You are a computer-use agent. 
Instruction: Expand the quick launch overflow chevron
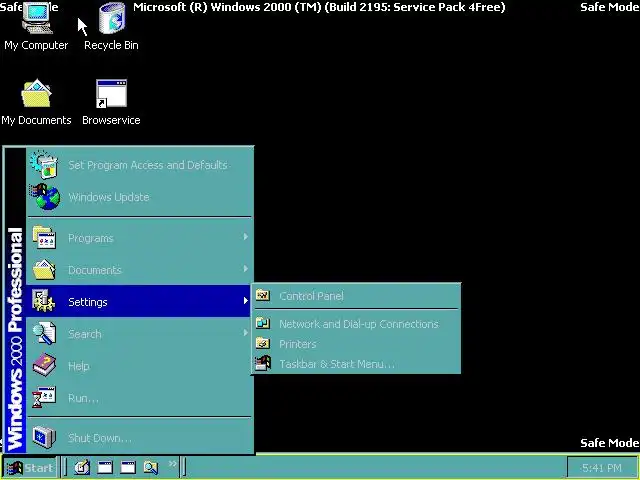coord(173,463)
